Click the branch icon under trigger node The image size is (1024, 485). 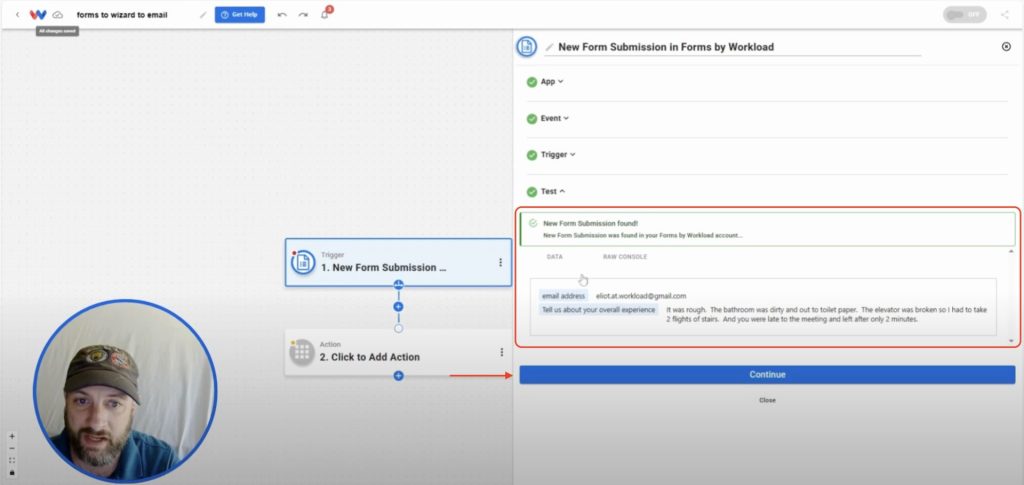398,285
